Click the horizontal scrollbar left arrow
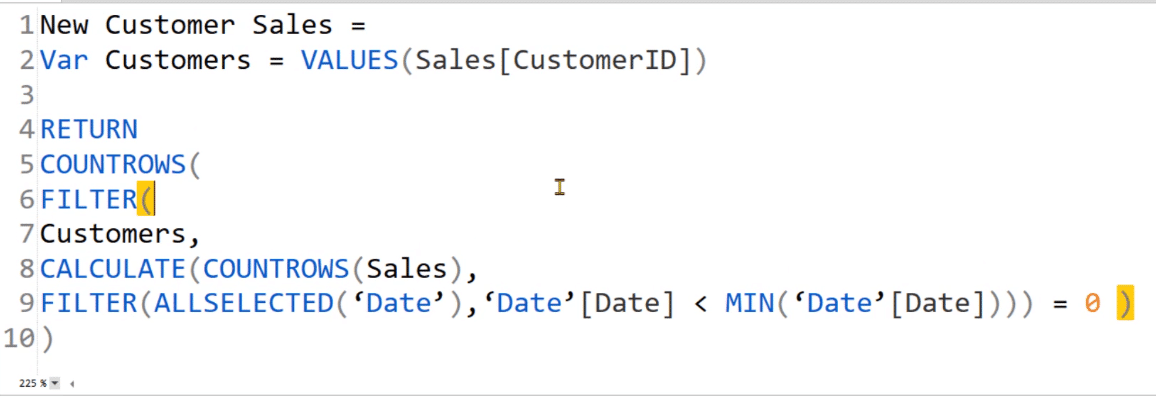Image resolution: width=1156 pixels, height=397 pixels. pos(72,384)
